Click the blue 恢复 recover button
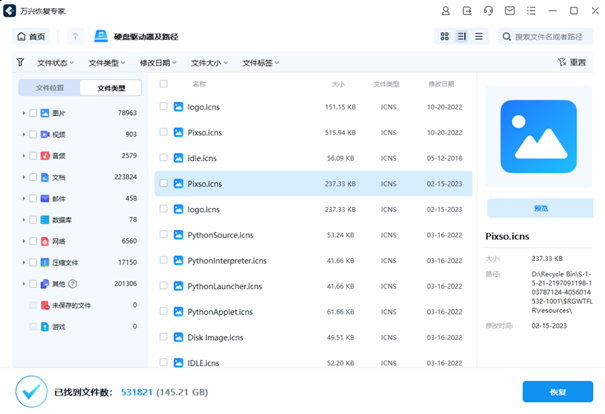Screen dimensions: 605x414 click(x=557, y=392)
